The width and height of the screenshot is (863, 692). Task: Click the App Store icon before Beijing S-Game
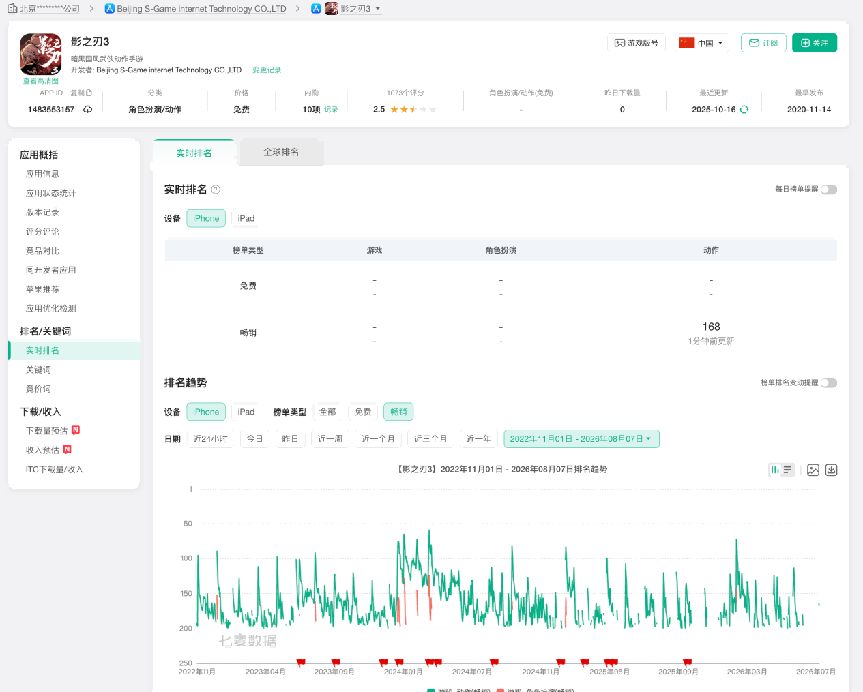point(110,9)
